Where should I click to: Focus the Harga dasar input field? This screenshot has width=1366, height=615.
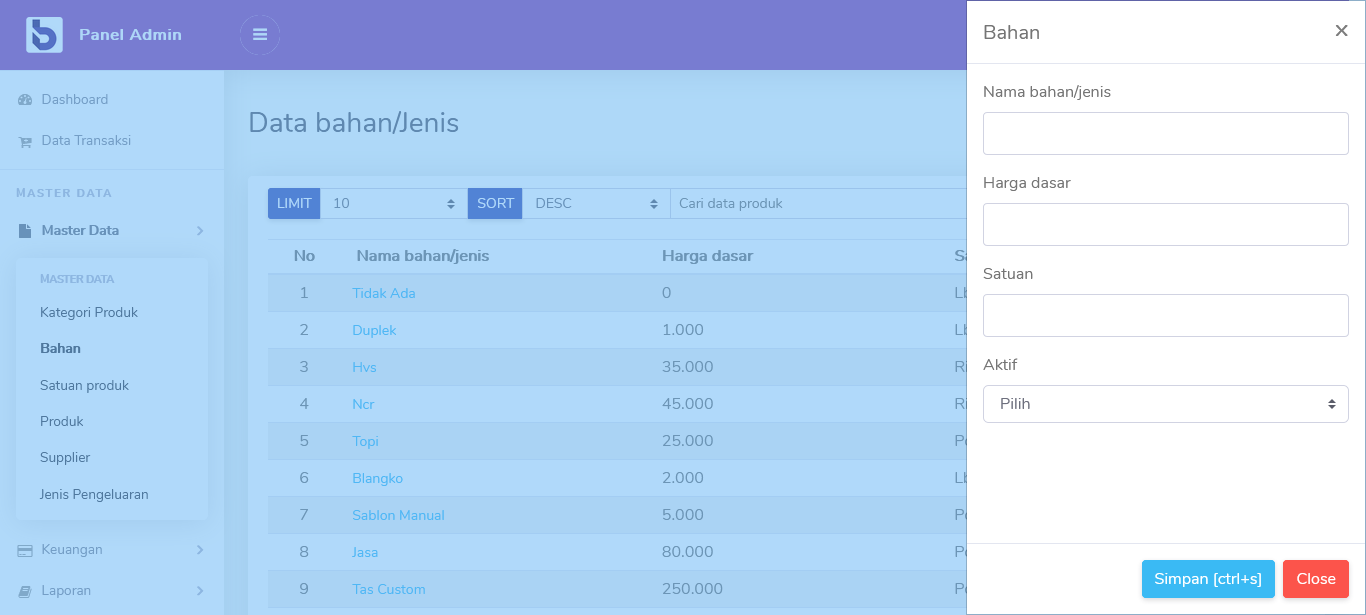1166,224
